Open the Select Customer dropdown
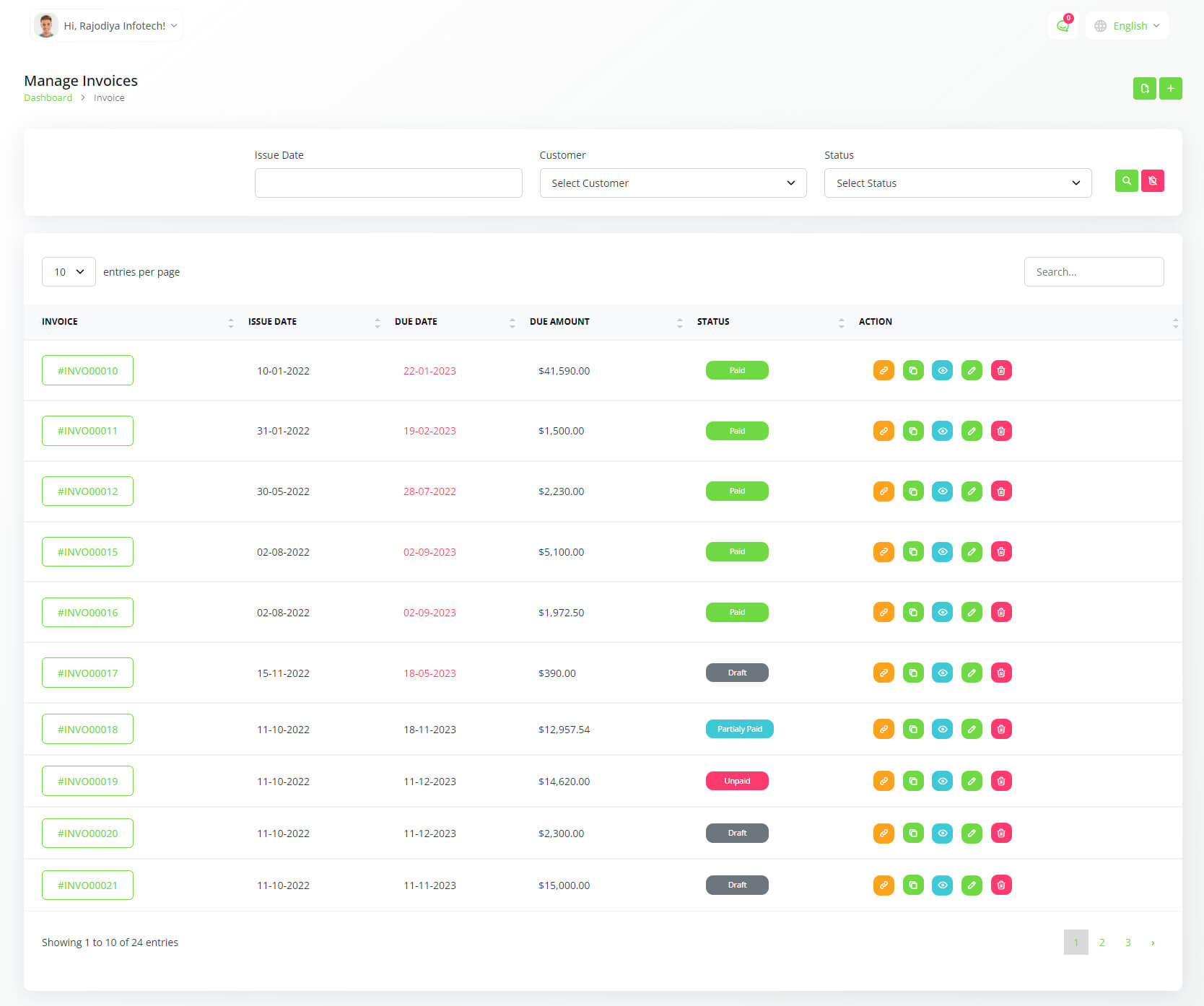Screen dimensions: 1204x1006 [673, 183]
